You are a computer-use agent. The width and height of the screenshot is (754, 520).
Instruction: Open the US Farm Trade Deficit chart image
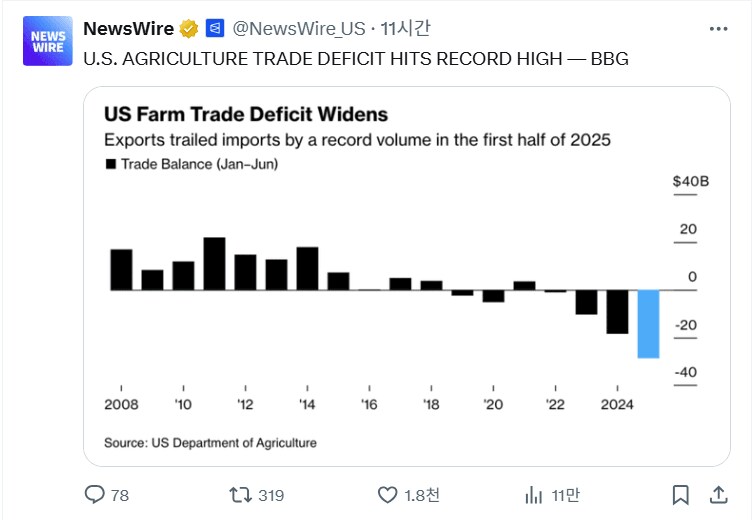[x=407, y=277]
